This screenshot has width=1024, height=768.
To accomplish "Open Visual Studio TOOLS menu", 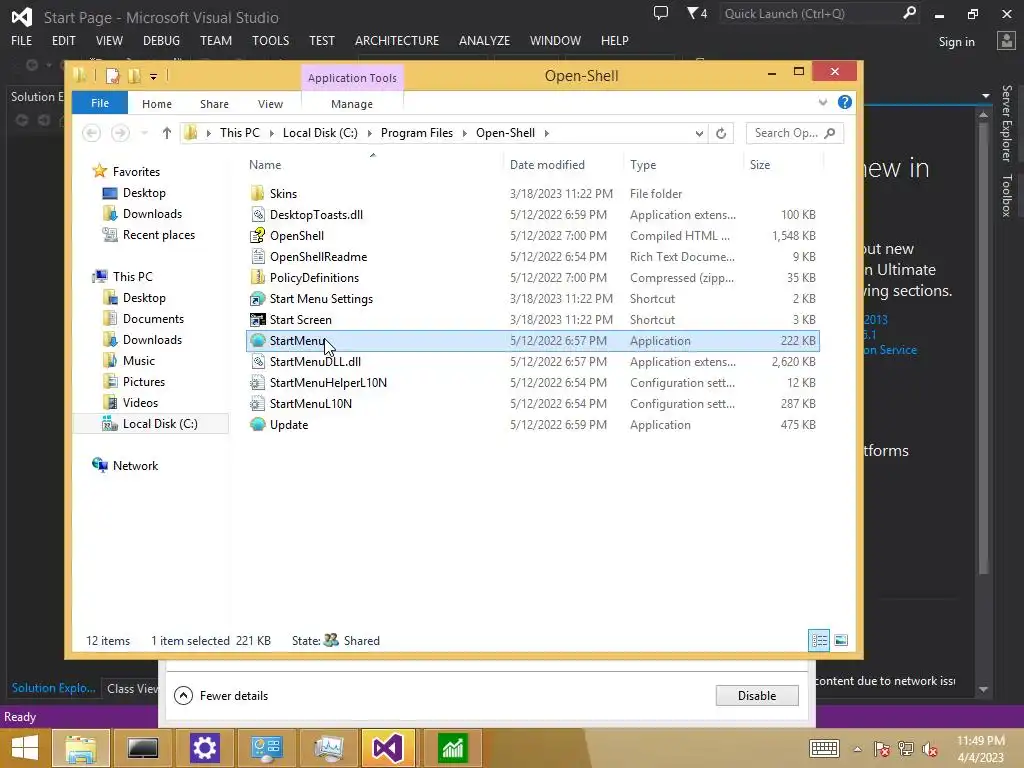I will click(270, 40).
